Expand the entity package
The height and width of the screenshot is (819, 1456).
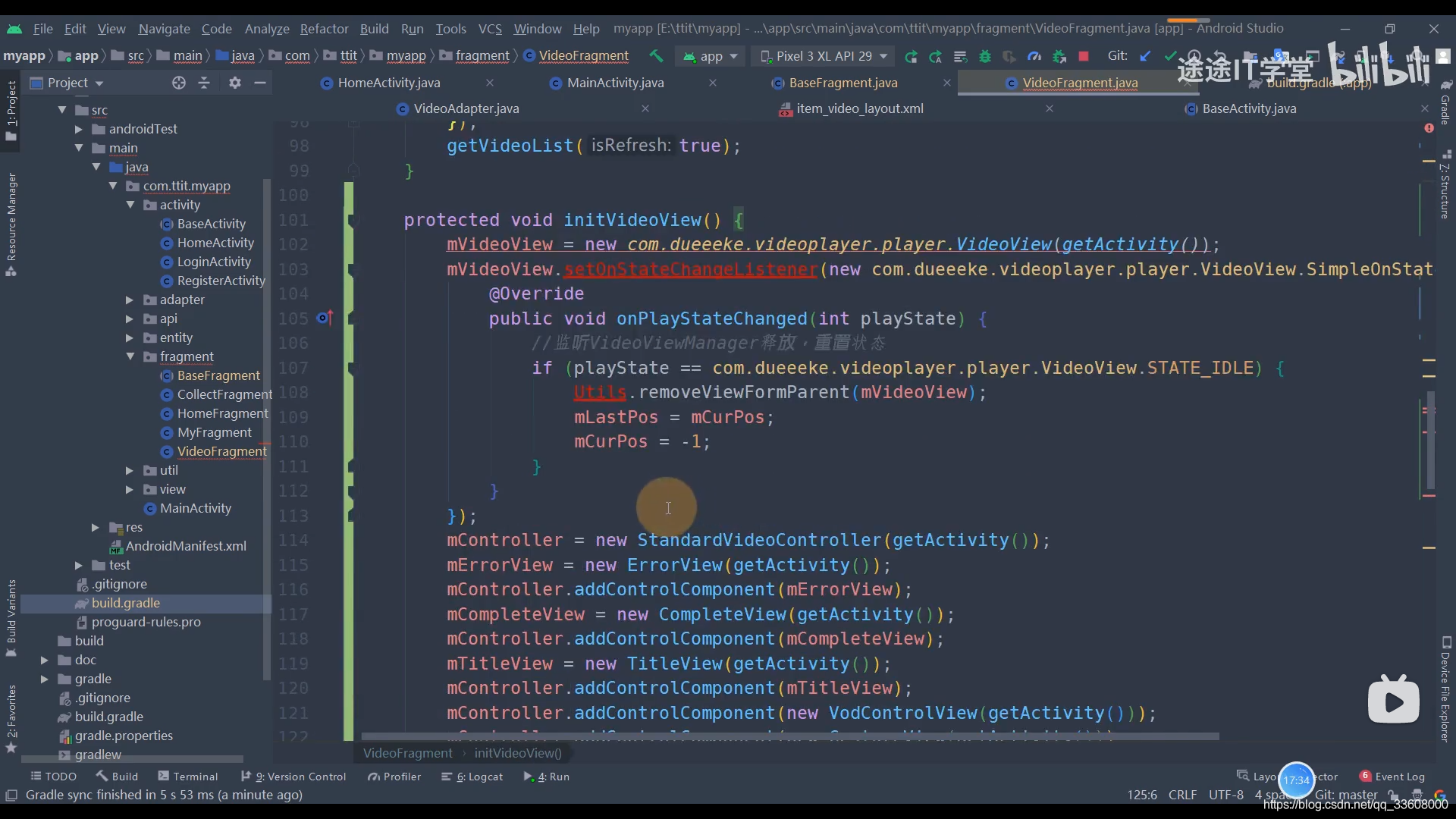(x=130, y=337)
